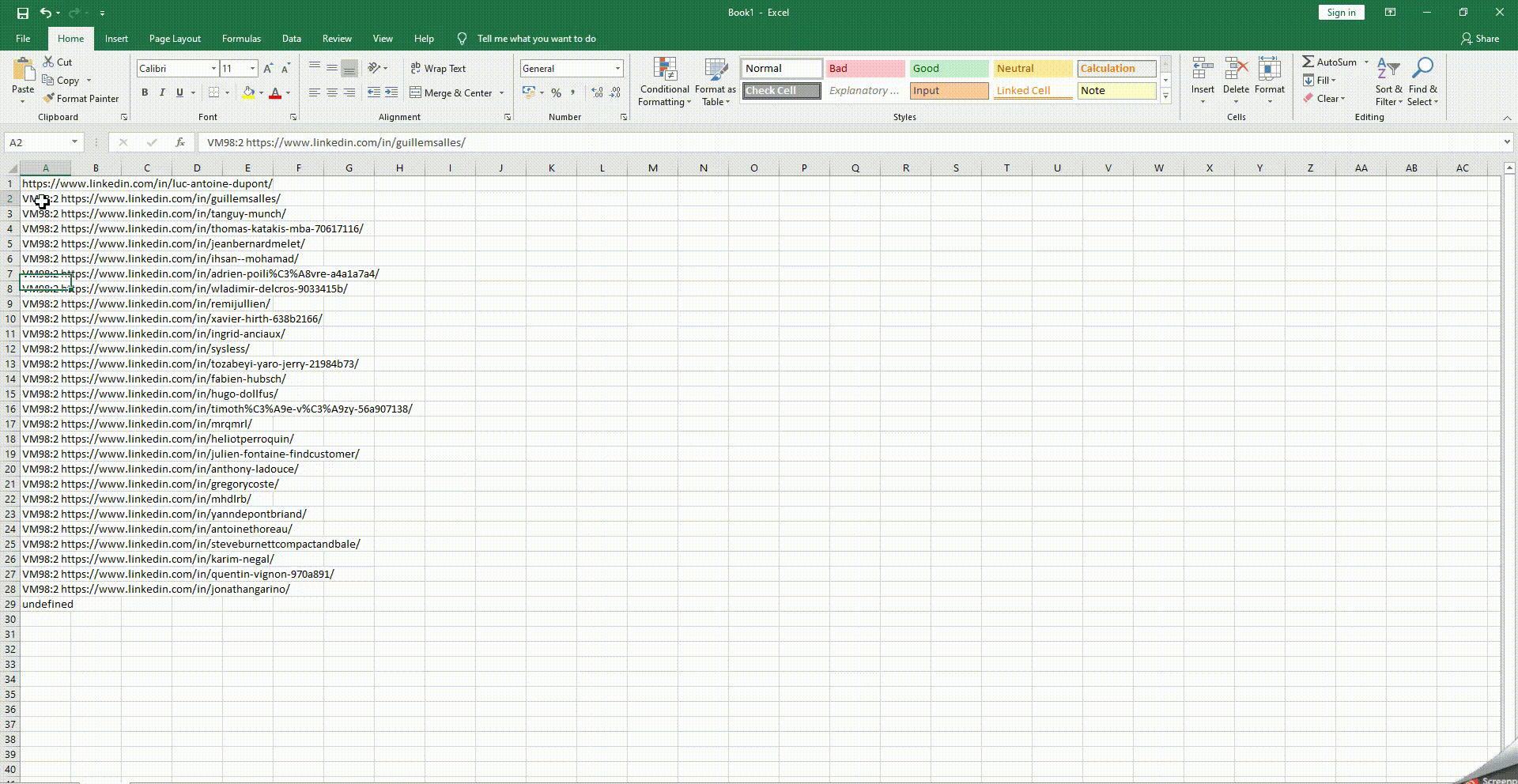Screen dimensions: 1518x784
Task: Open Format as Table gallery
Action: coord(716,81)
